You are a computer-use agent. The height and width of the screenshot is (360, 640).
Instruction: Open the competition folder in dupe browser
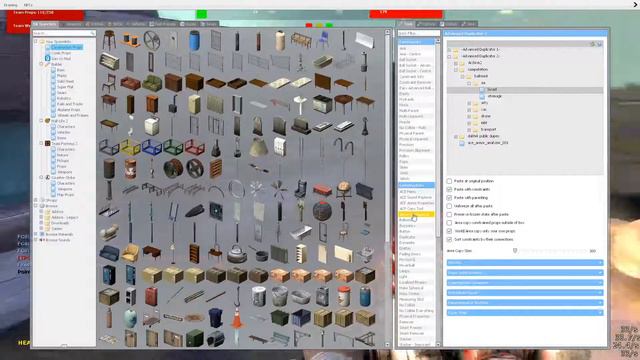(478, 69)
